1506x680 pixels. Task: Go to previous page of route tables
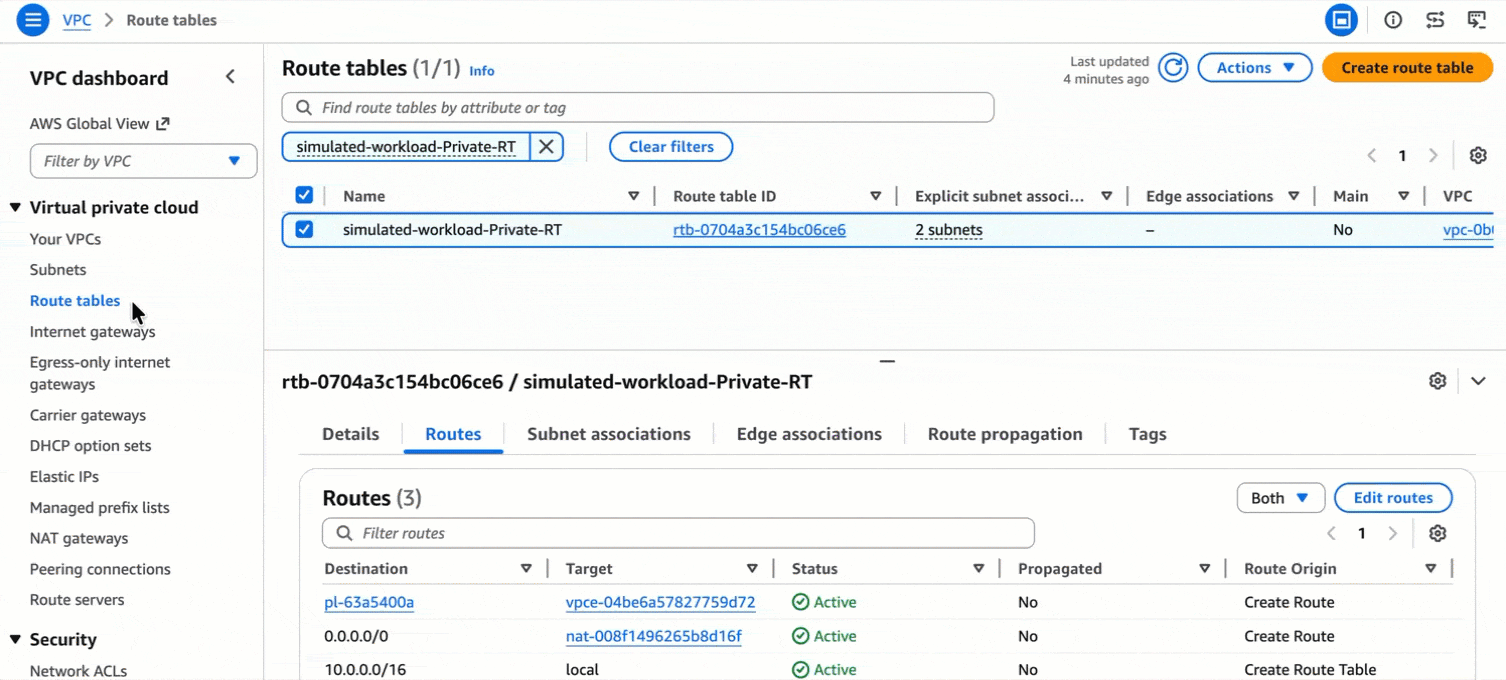(1372, 155)
